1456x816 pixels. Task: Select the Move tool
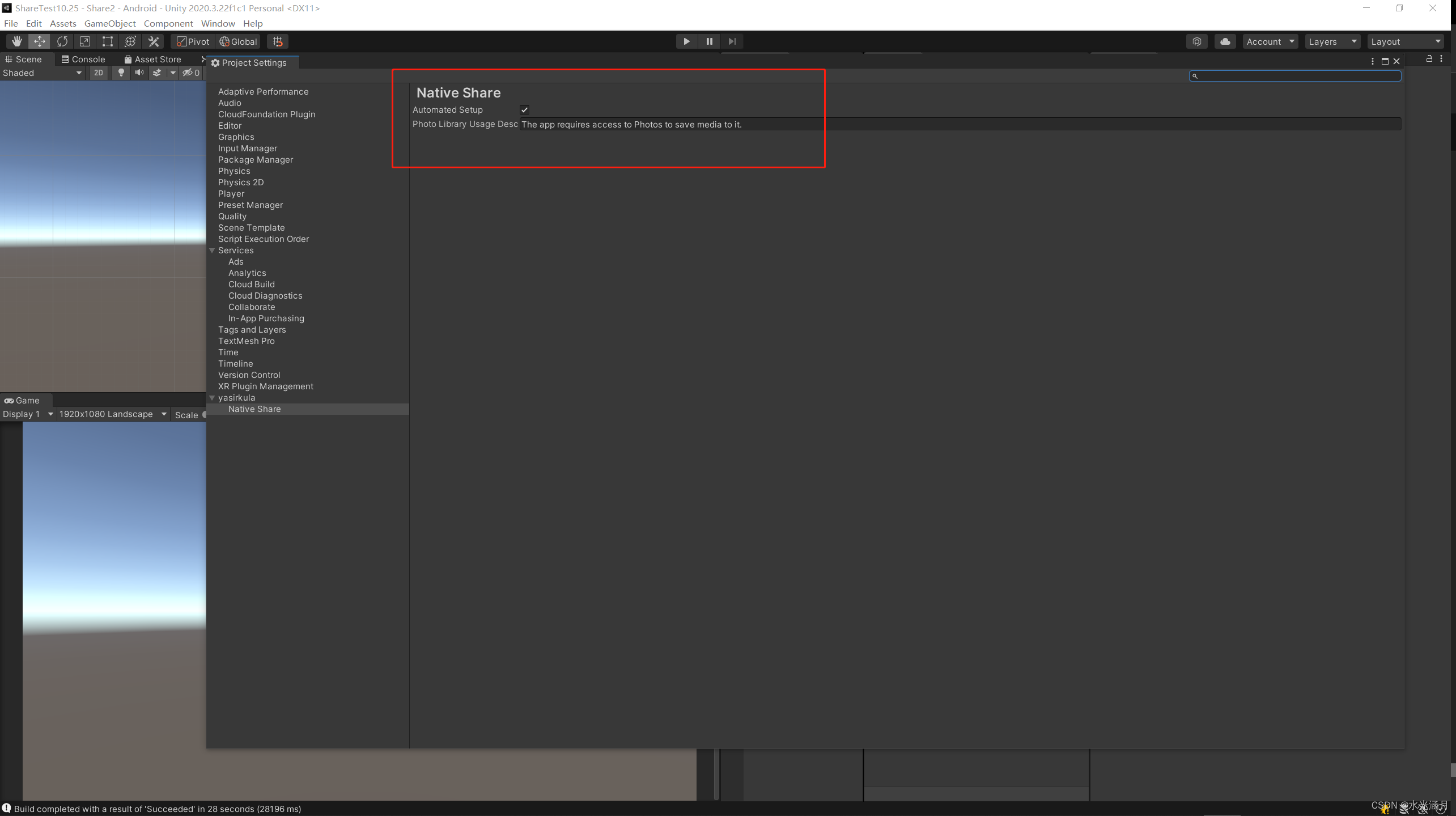[40, 41]
